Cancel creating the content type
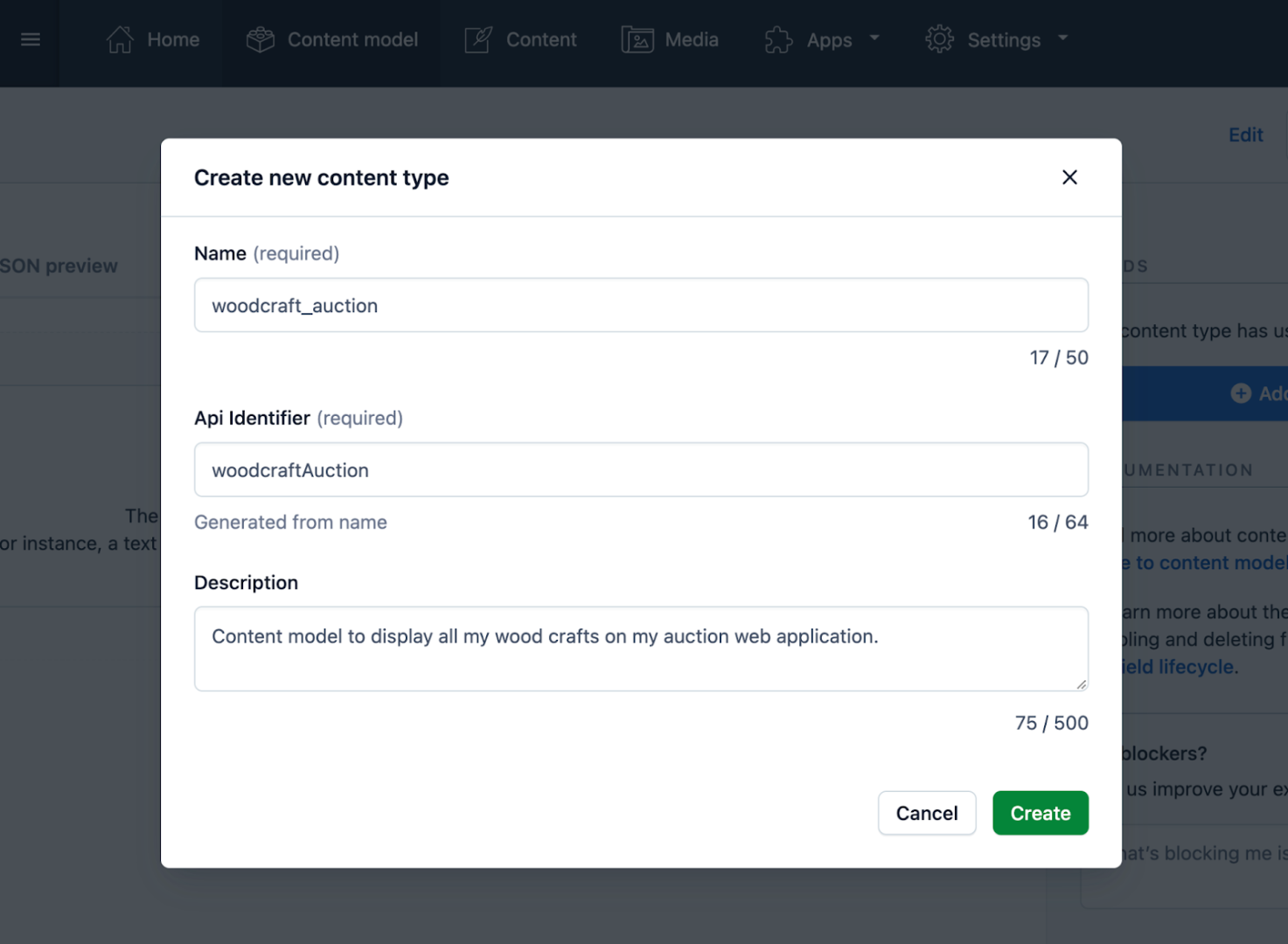 926,813
